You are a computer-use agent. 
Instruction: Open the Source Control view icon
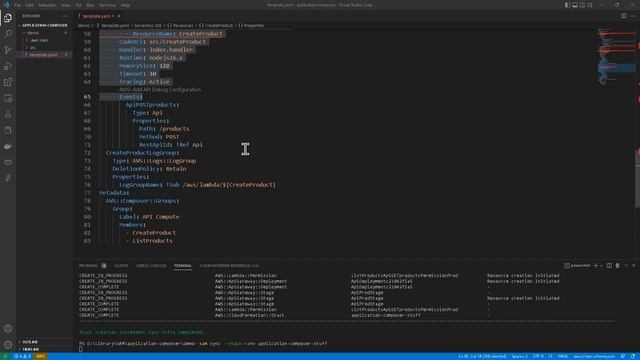click(8, 50)
